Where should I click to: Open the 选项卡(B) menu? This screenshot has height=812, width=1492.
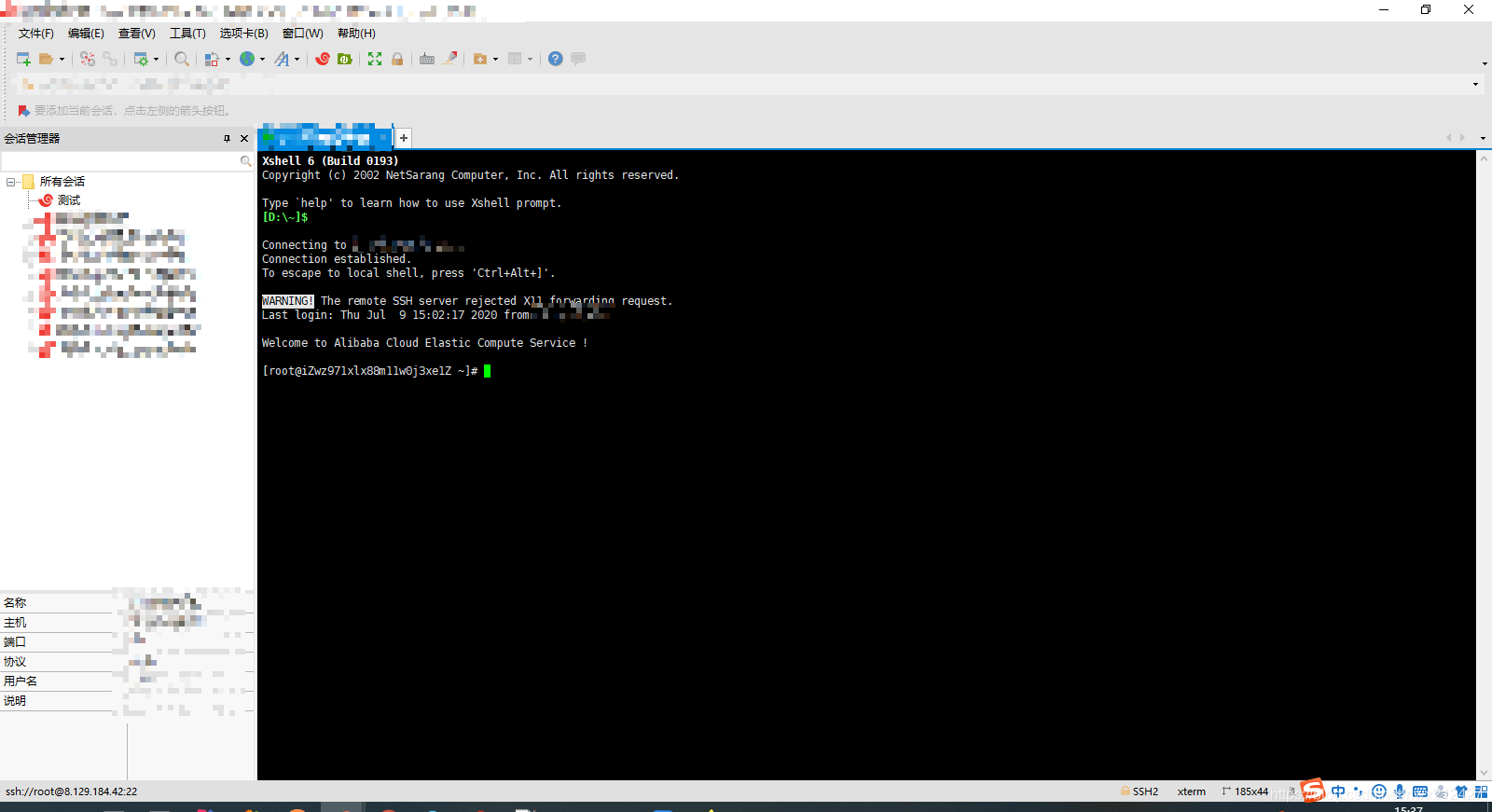click(x=243, y=34)
